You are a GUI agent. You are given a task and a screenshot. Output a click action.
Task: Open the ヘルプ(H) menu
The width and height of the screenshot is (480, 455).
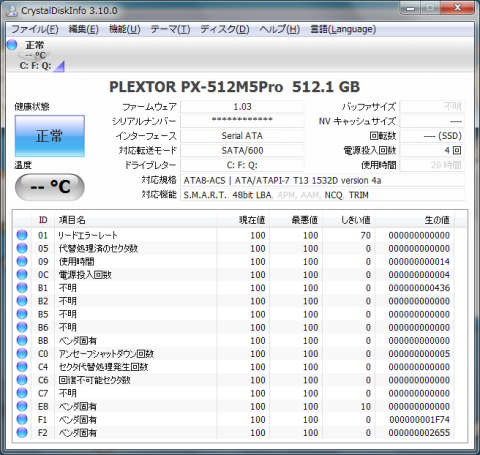pos(279,29)
